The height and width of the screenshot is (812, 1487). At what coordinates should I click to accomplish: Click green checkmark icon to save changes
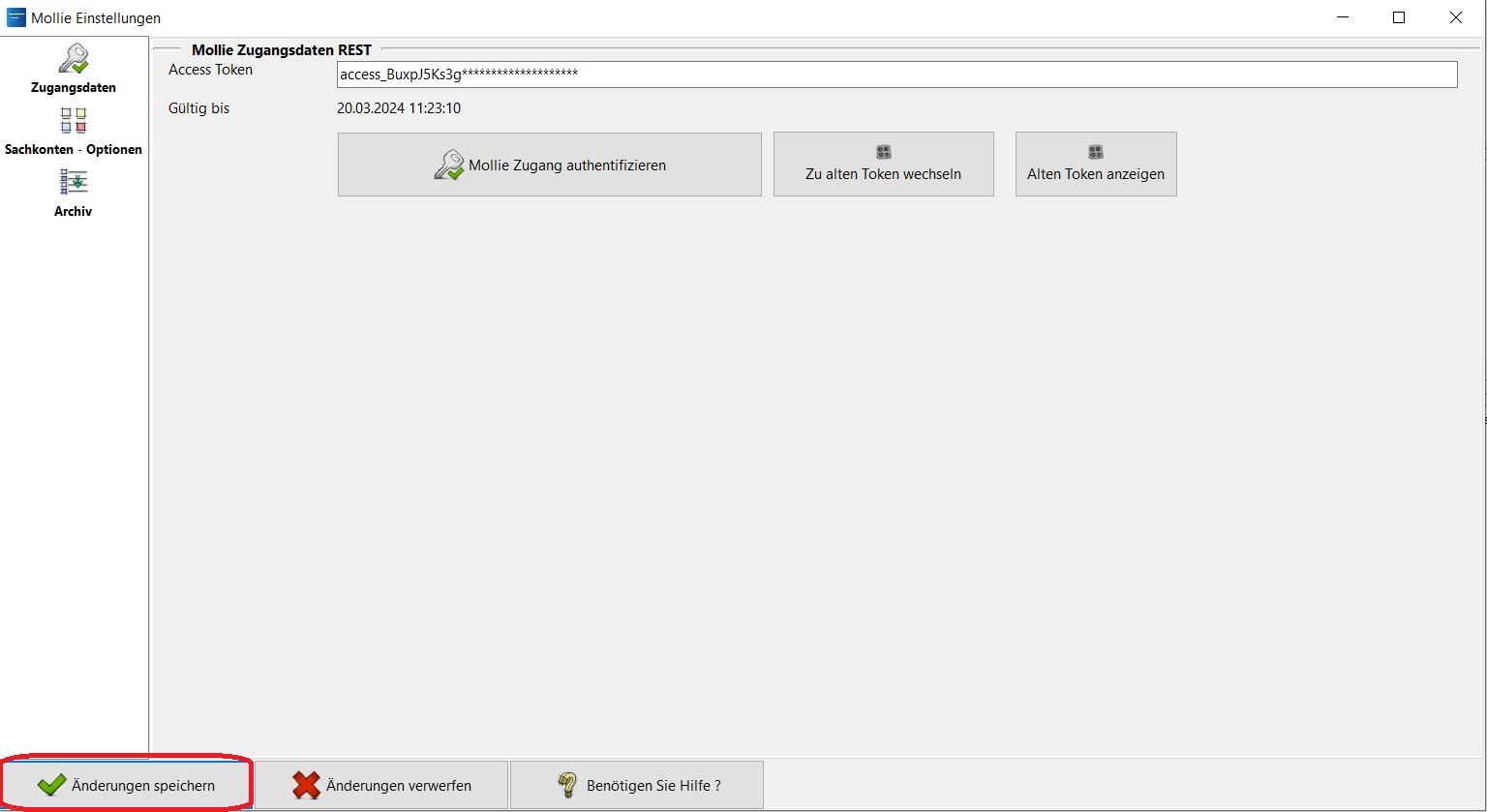[x=51, y=785]
